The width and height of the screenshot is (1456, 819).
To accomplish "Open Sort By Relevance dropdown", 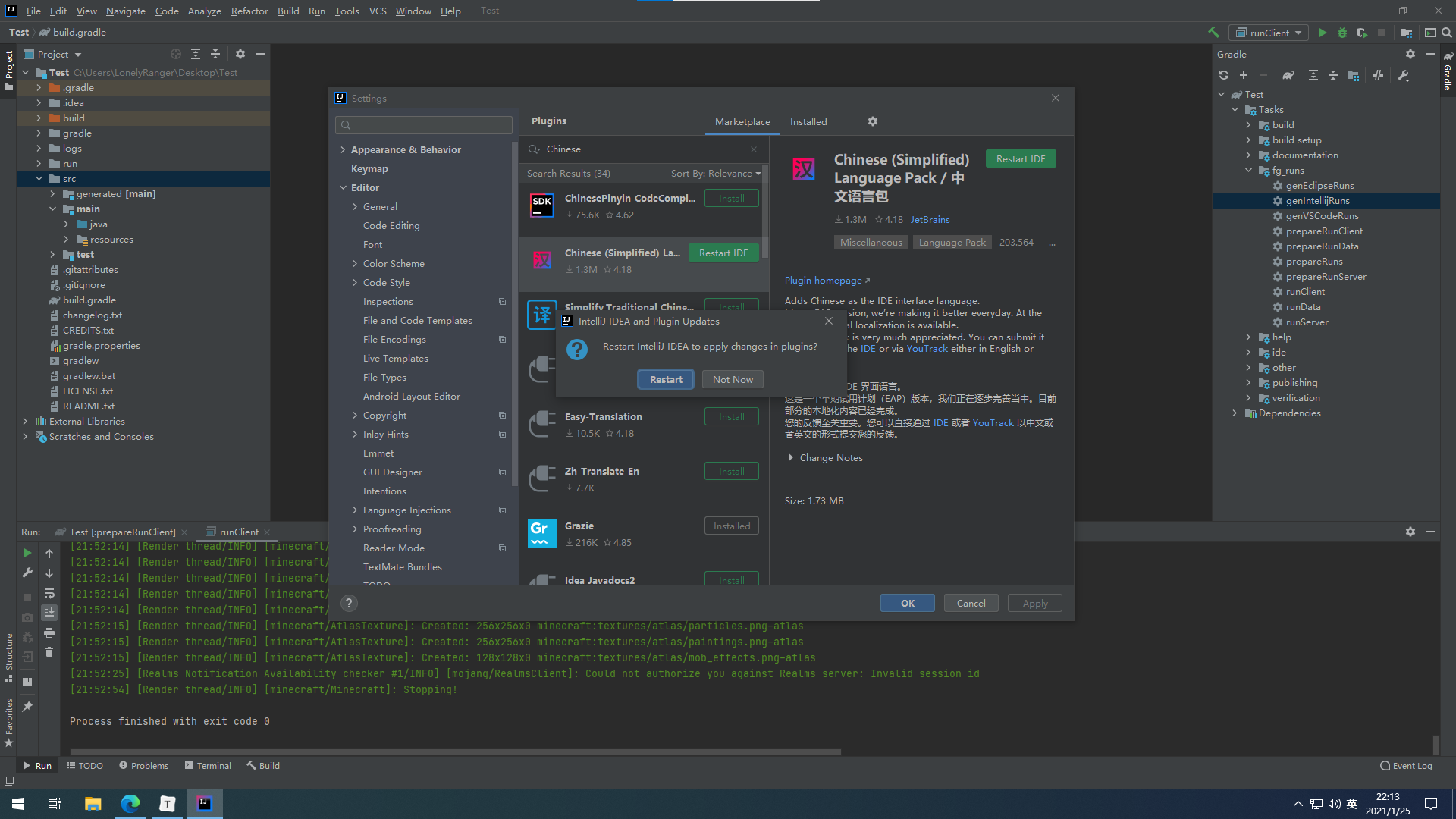I will (715, 174).
